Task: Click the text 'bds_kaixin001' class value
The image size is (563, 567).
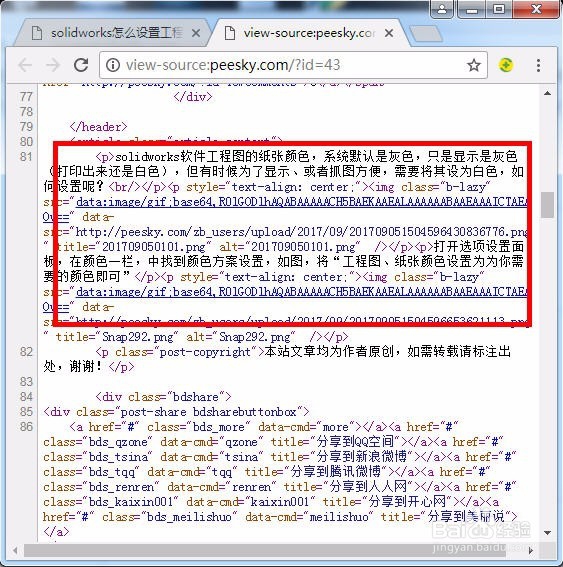Action: 132,502
